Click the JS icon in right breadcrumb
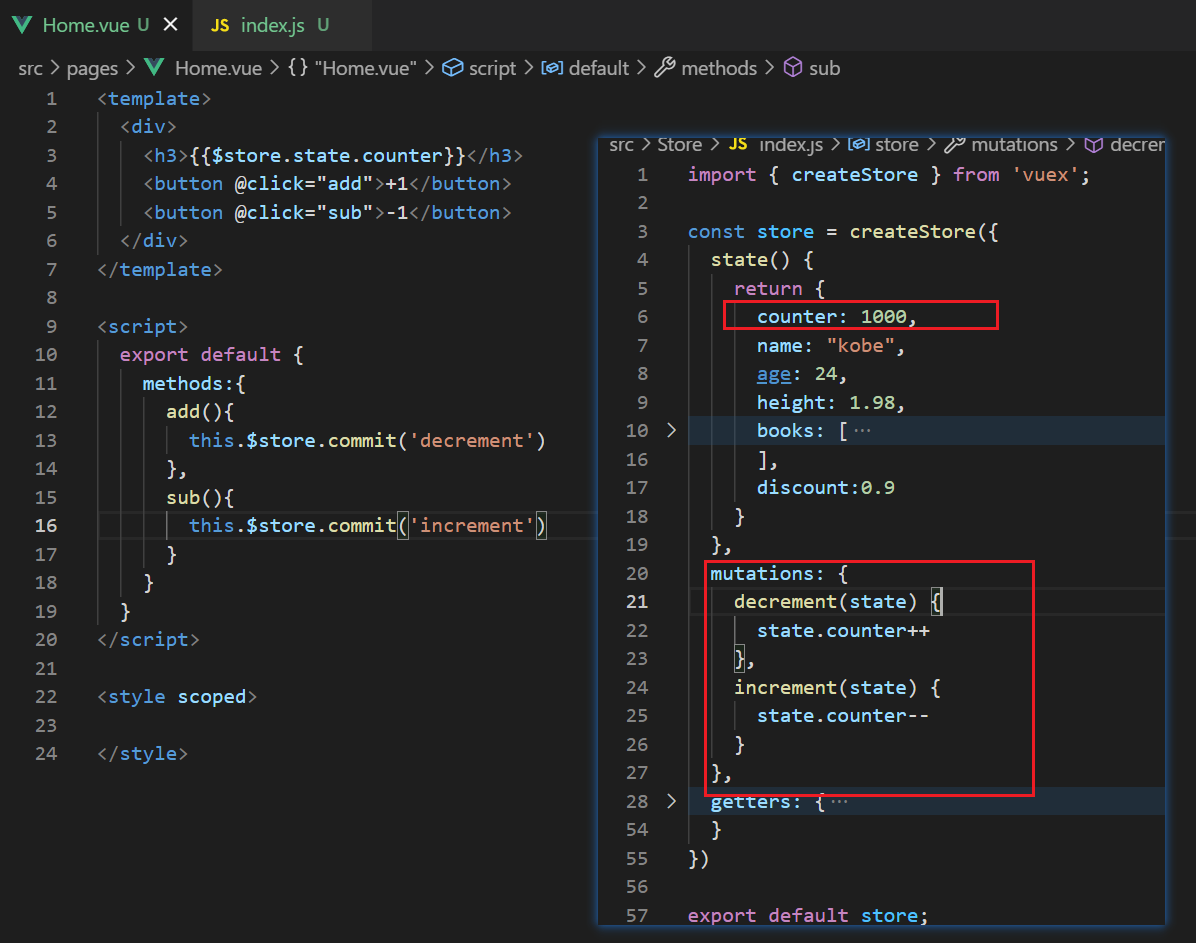1196x943 pixels. pos(738,144)
